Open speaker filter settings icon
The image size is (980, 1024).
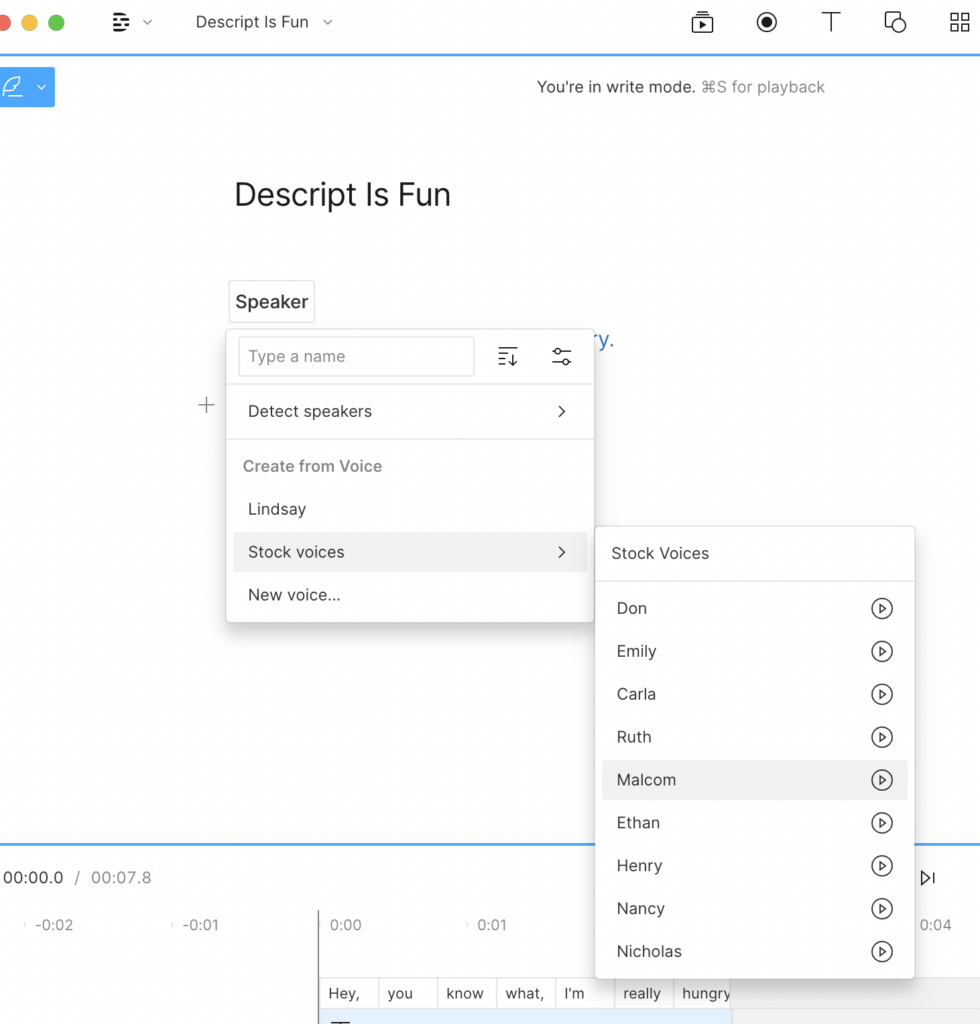point(561,356)
